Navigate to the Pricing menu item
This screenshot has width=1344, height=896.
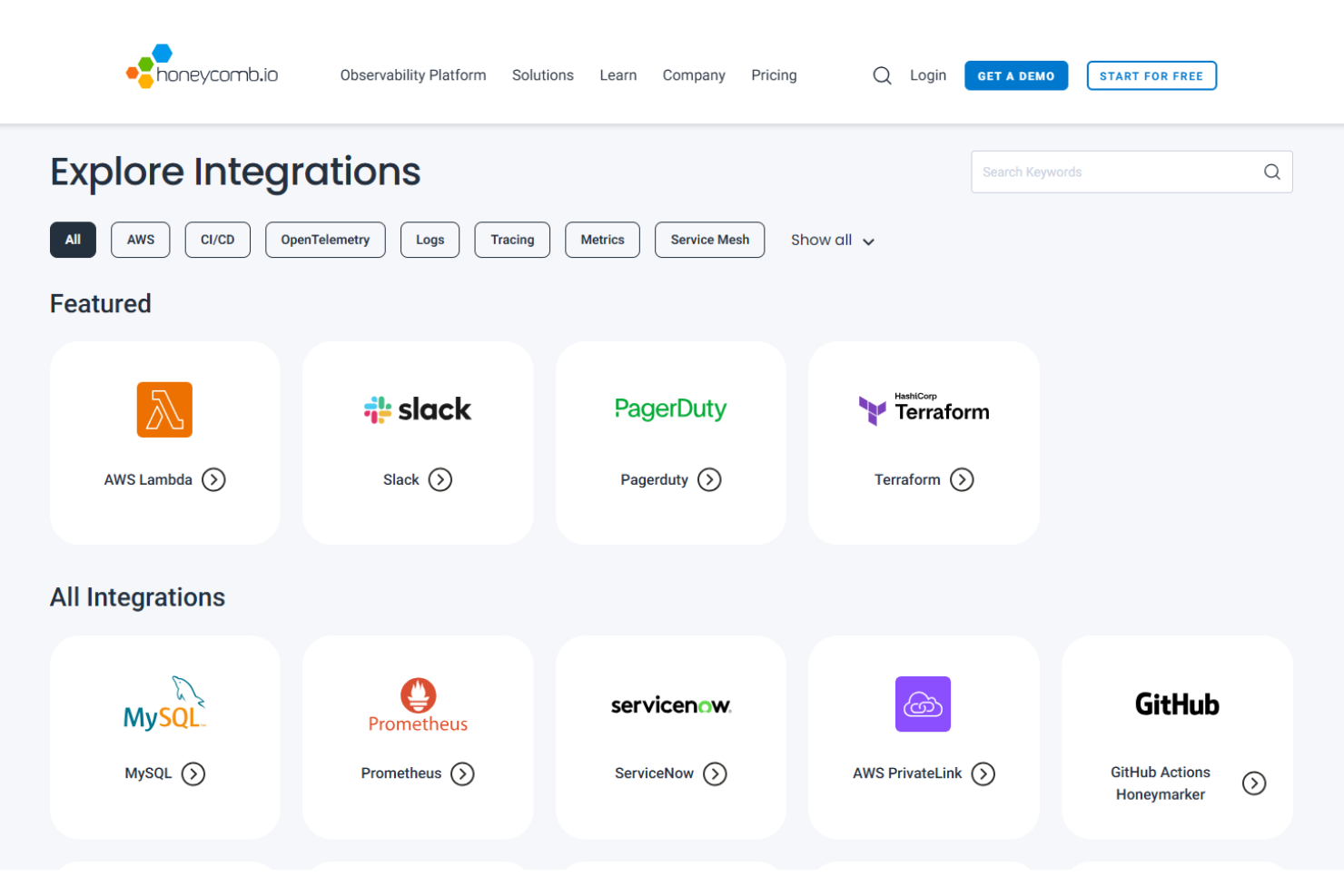(x=774, y=75)
